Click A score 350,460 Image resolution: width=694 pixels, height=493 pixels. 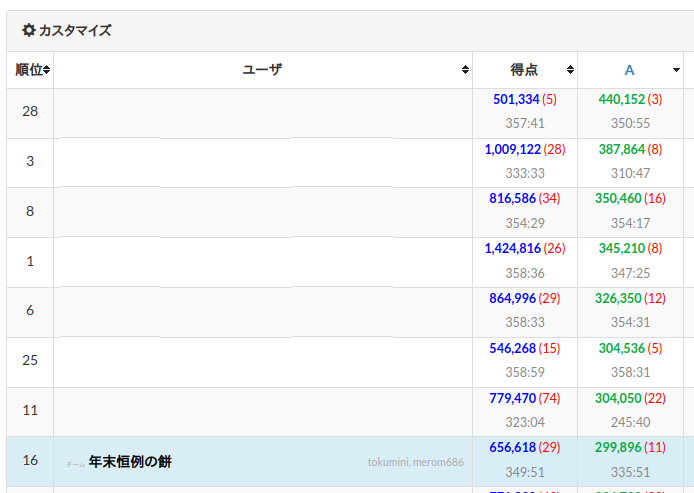click(x=618, y=198)
